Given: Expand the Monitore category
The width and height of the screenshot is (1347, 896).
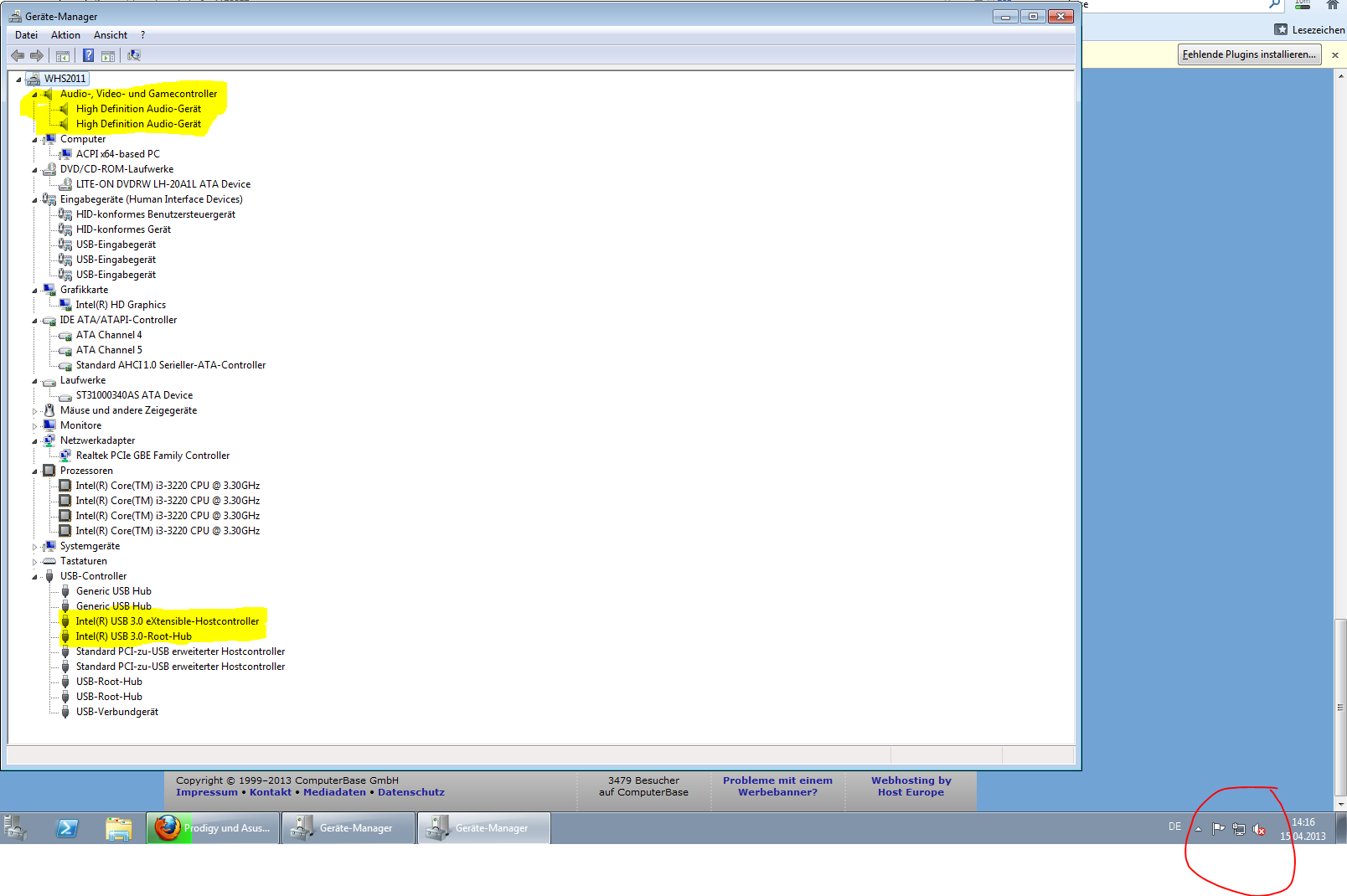Looking at the screenshot, I should (34, 426).
